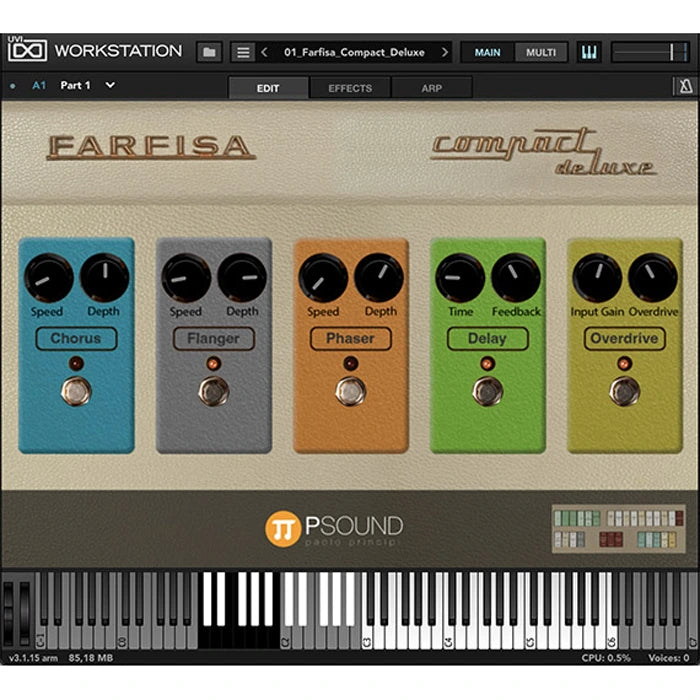This screenshot has height=700, width=700.
Task: Click the Overdrive pedal LED indicator
Action: 625,363
